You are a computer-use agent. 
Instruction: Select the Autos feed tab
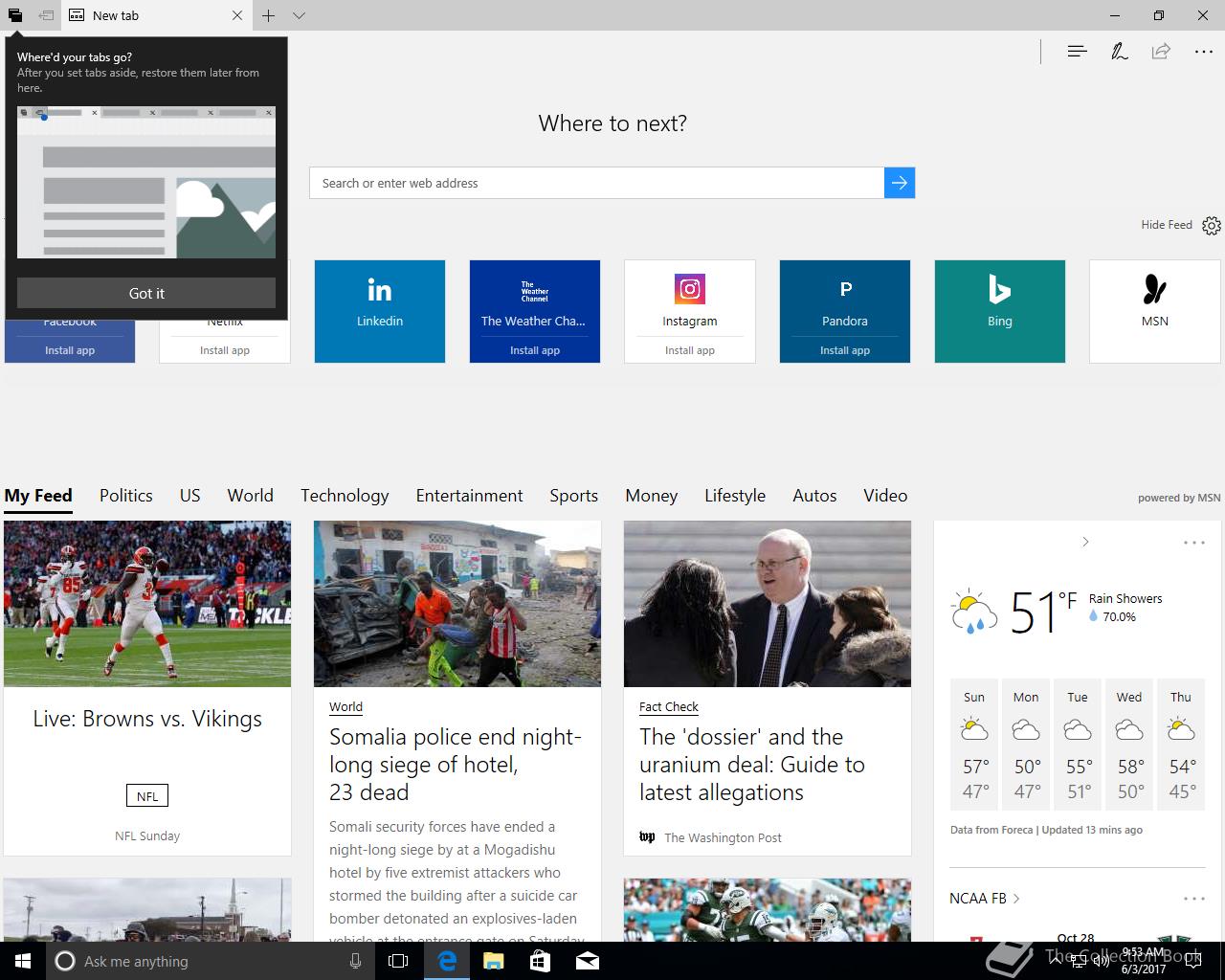pos(814,496)
